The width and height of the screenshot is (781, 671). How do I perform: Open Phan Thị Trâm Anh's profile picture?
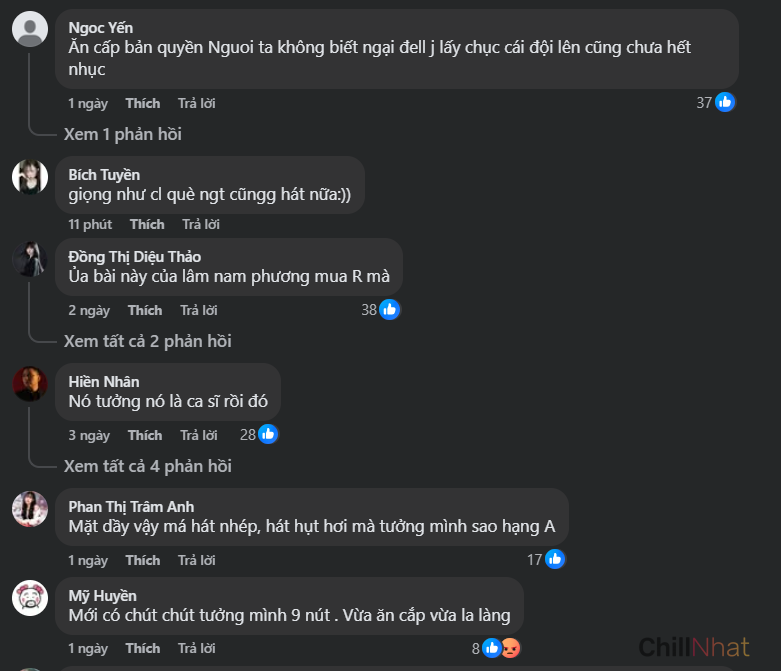click(x=30, y=508)
